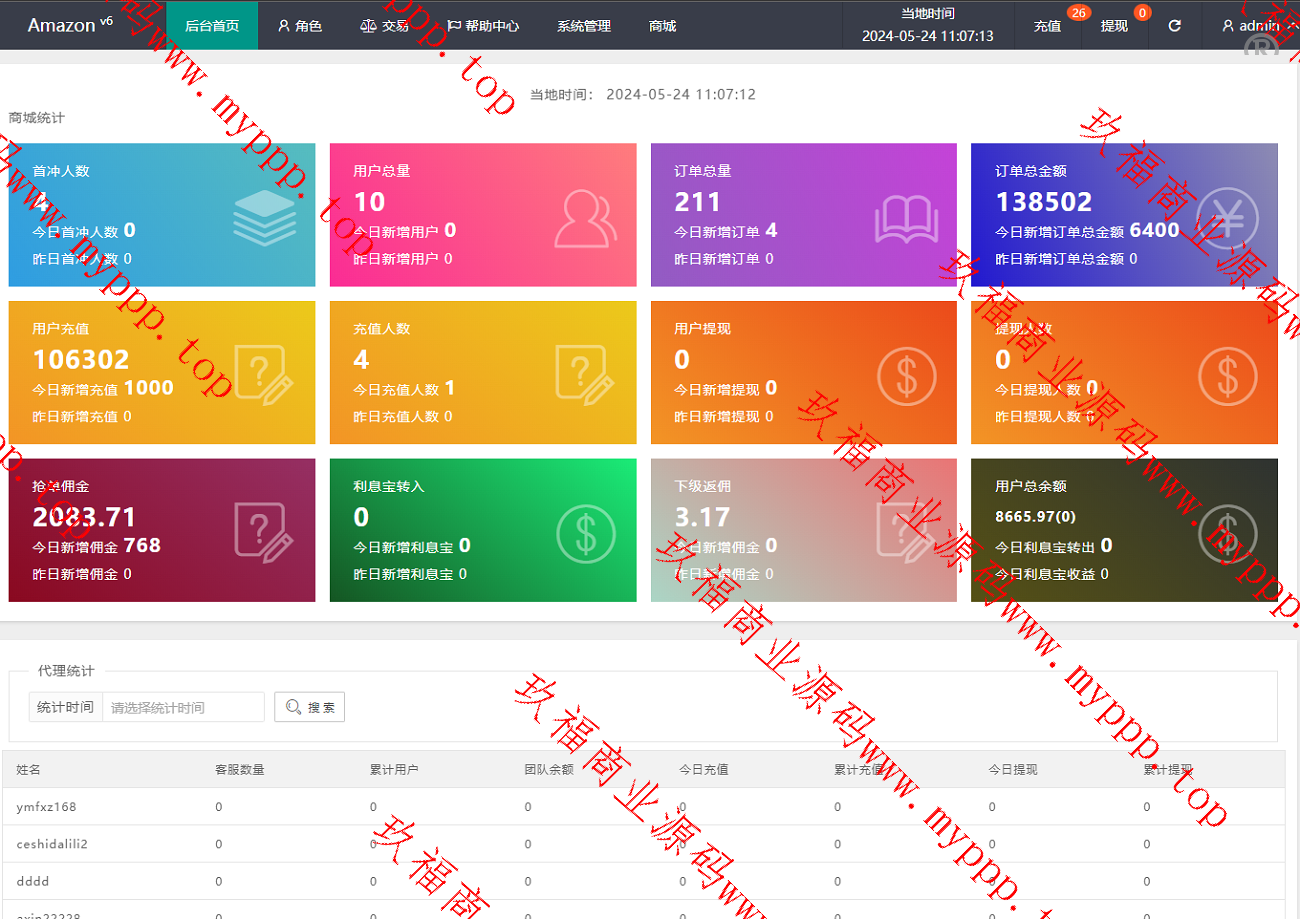Click the edit icon on 用户充值 card

264,374
